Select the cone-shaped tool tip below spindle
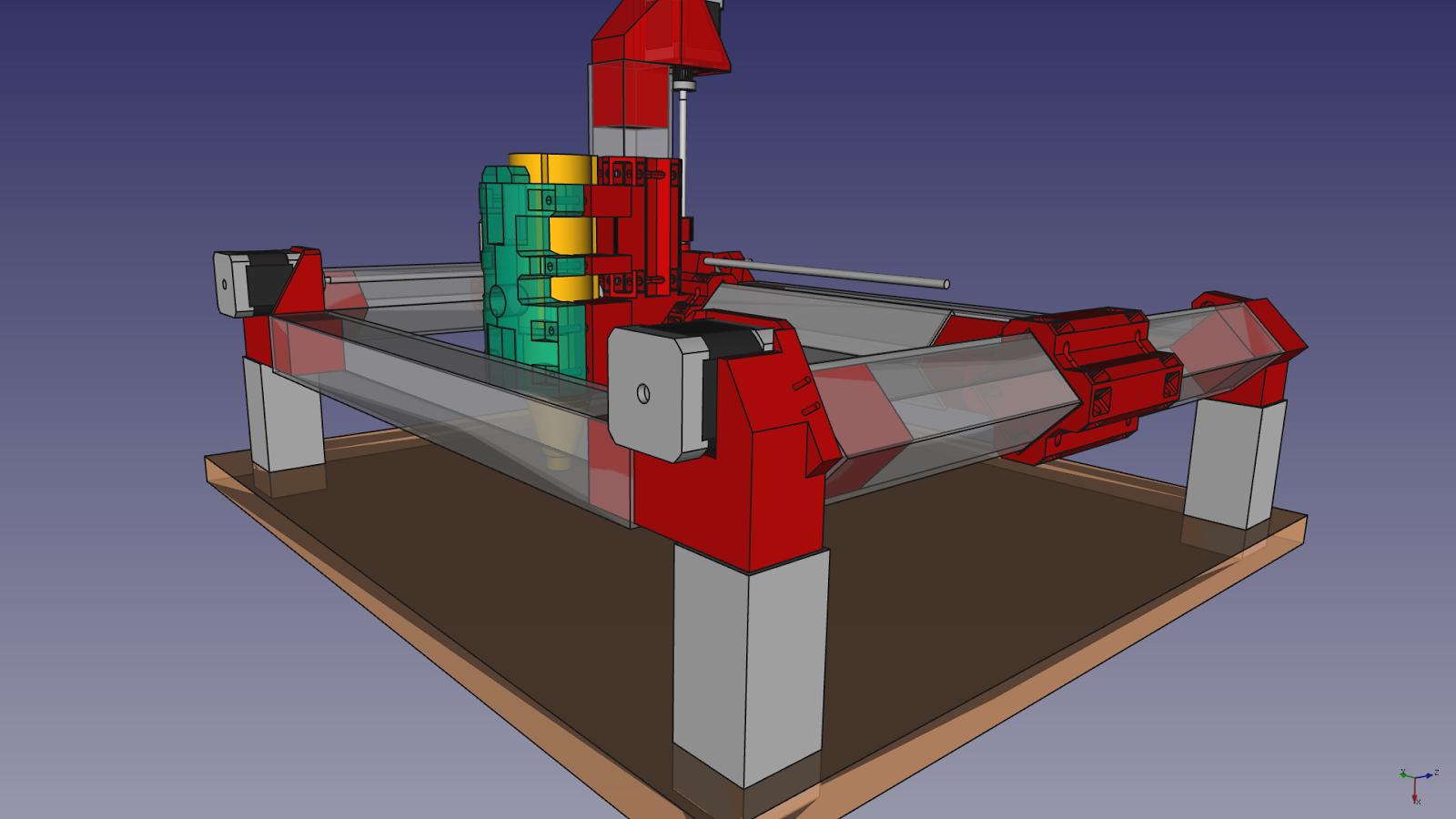This screenshot has width=1456, height=819. [x=557, y=437]
